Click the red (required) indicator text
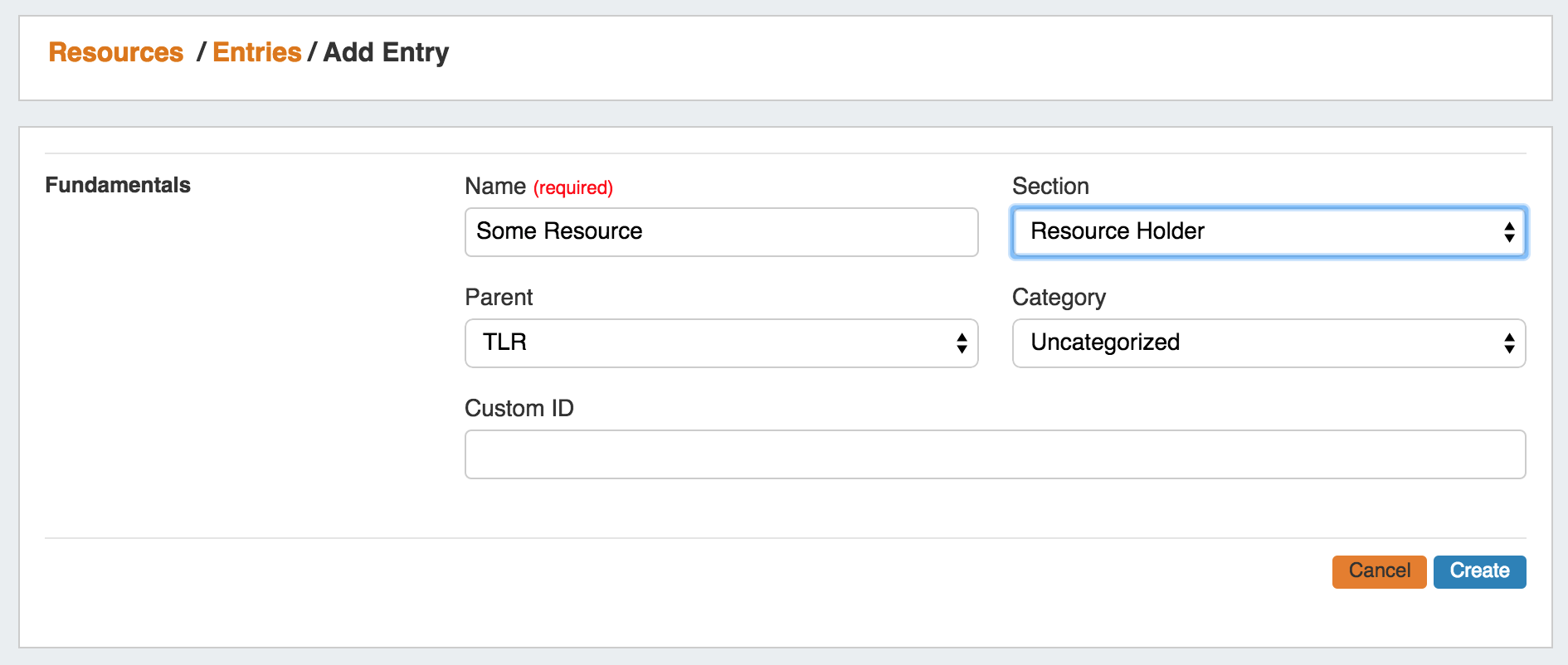The image size is (1568, 665). pyautogui.click(x=573, y=188)
